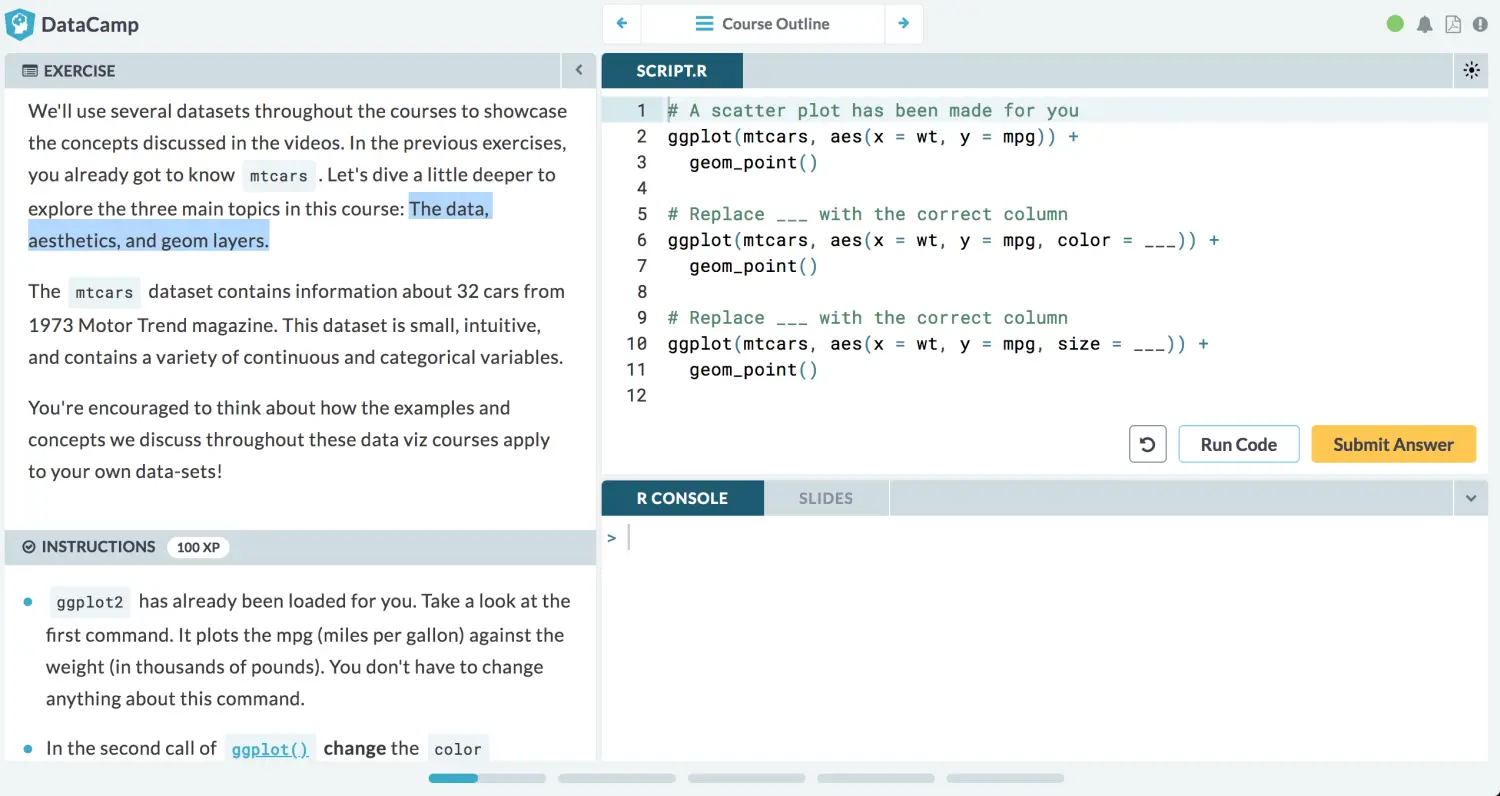This screenshot has height=796, width=1500.
Task: Click the last progress bar segment
Action: click(1005, 778)
